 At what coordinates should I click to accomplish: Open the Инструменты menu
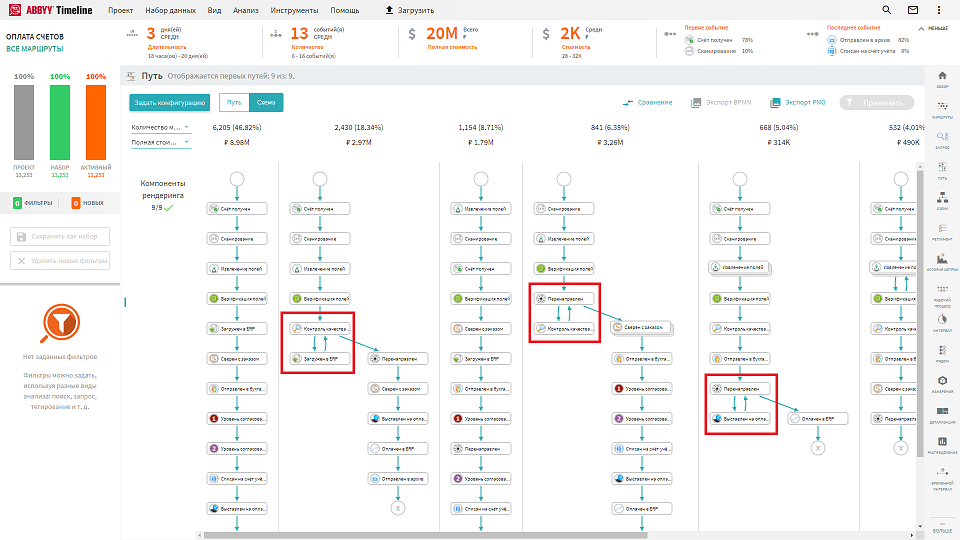tap(294, 10)
